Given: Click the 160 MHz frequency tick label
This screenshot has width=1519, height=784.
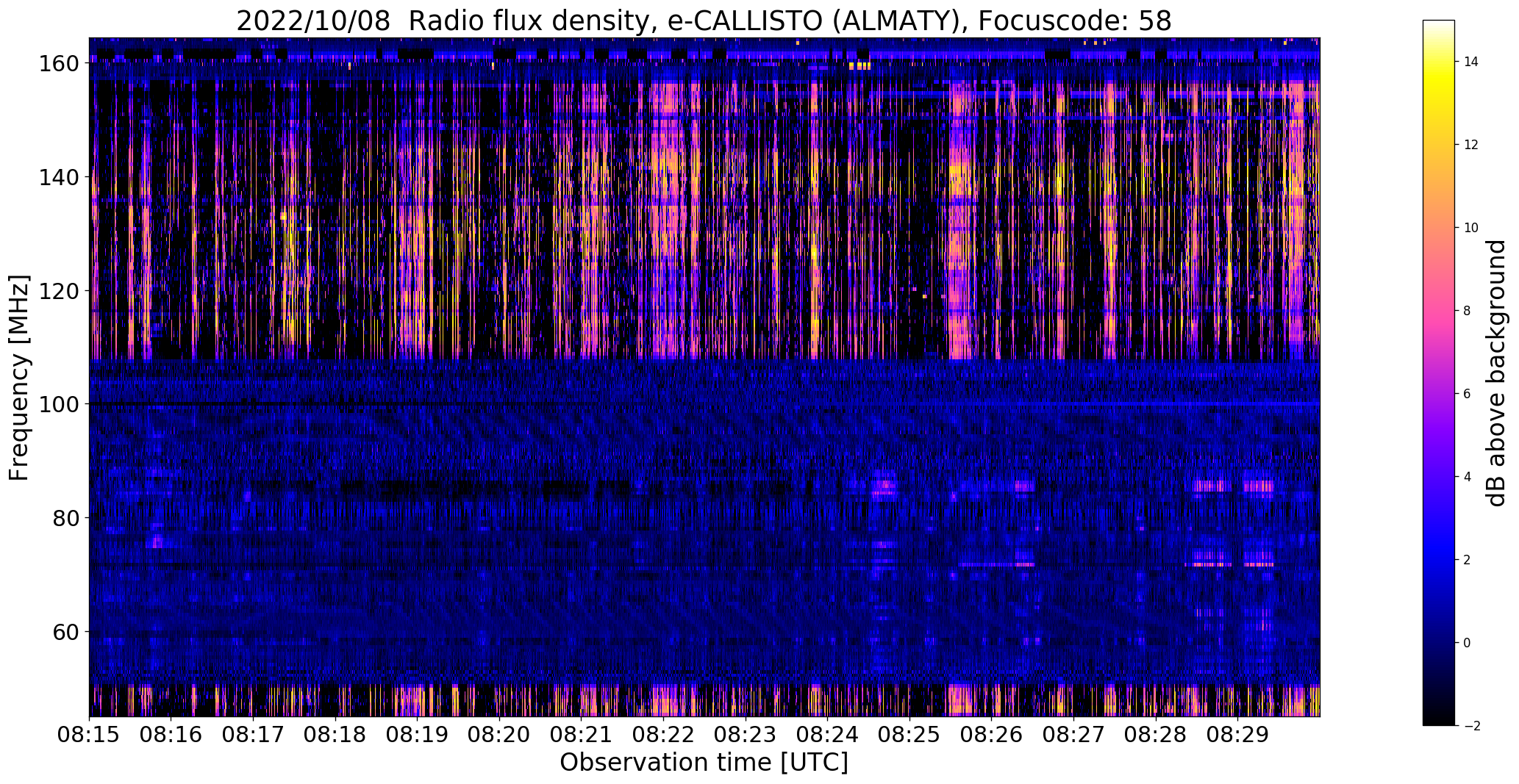Looking at the screenshot, I should click(x=59, y=64).
